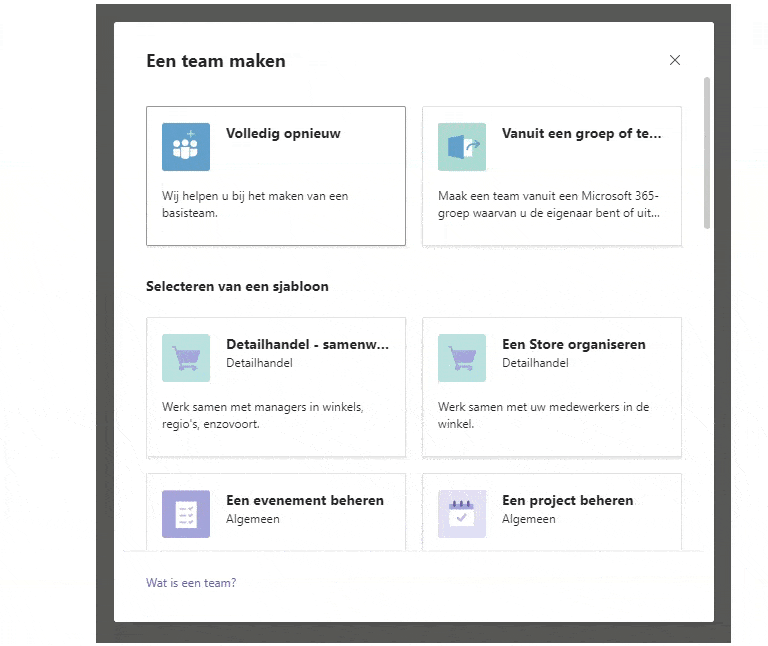Choose the 'Vanuit een groep of te...' title
The height and width of the screenshot is (646, 768).
[581, 133]
